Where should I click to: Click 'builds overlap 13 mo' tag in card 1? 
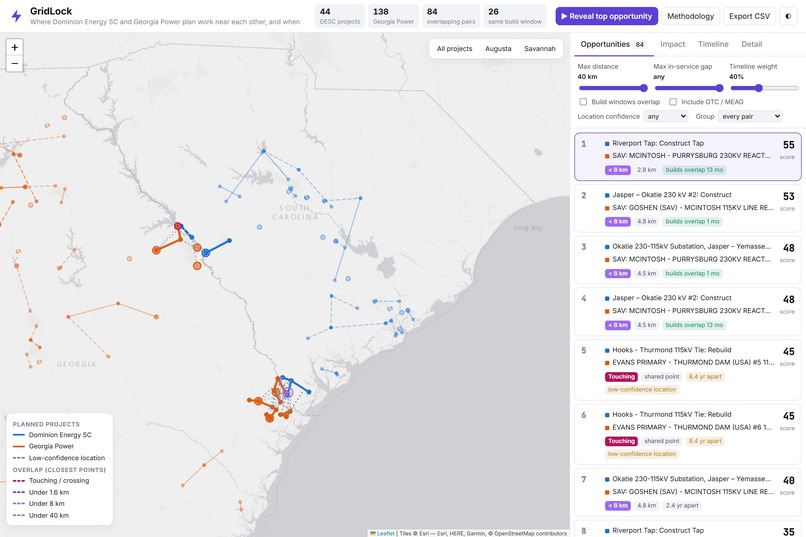click(694, 170)
